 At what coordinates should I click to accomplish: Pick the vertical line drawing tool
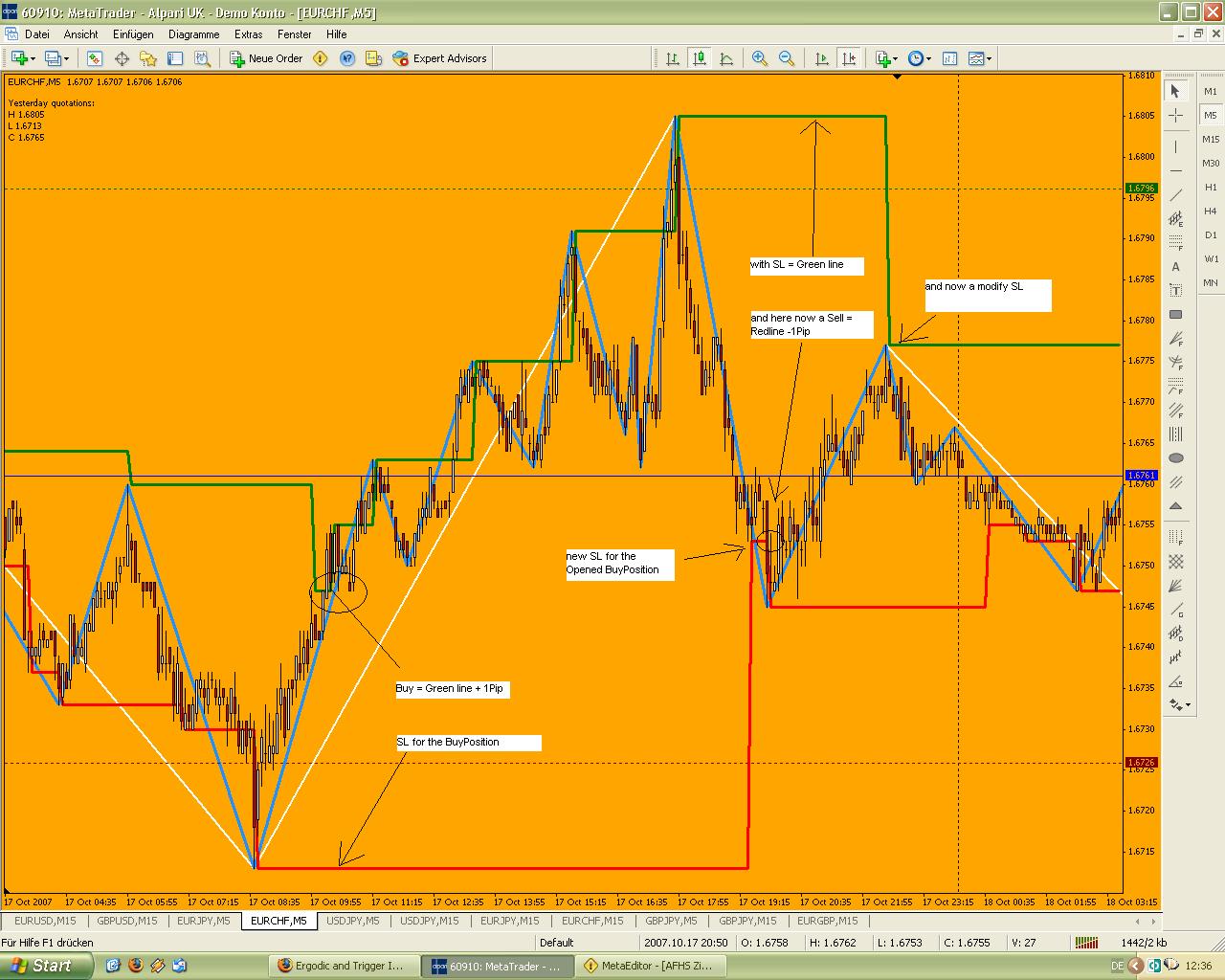(1176, 147)
